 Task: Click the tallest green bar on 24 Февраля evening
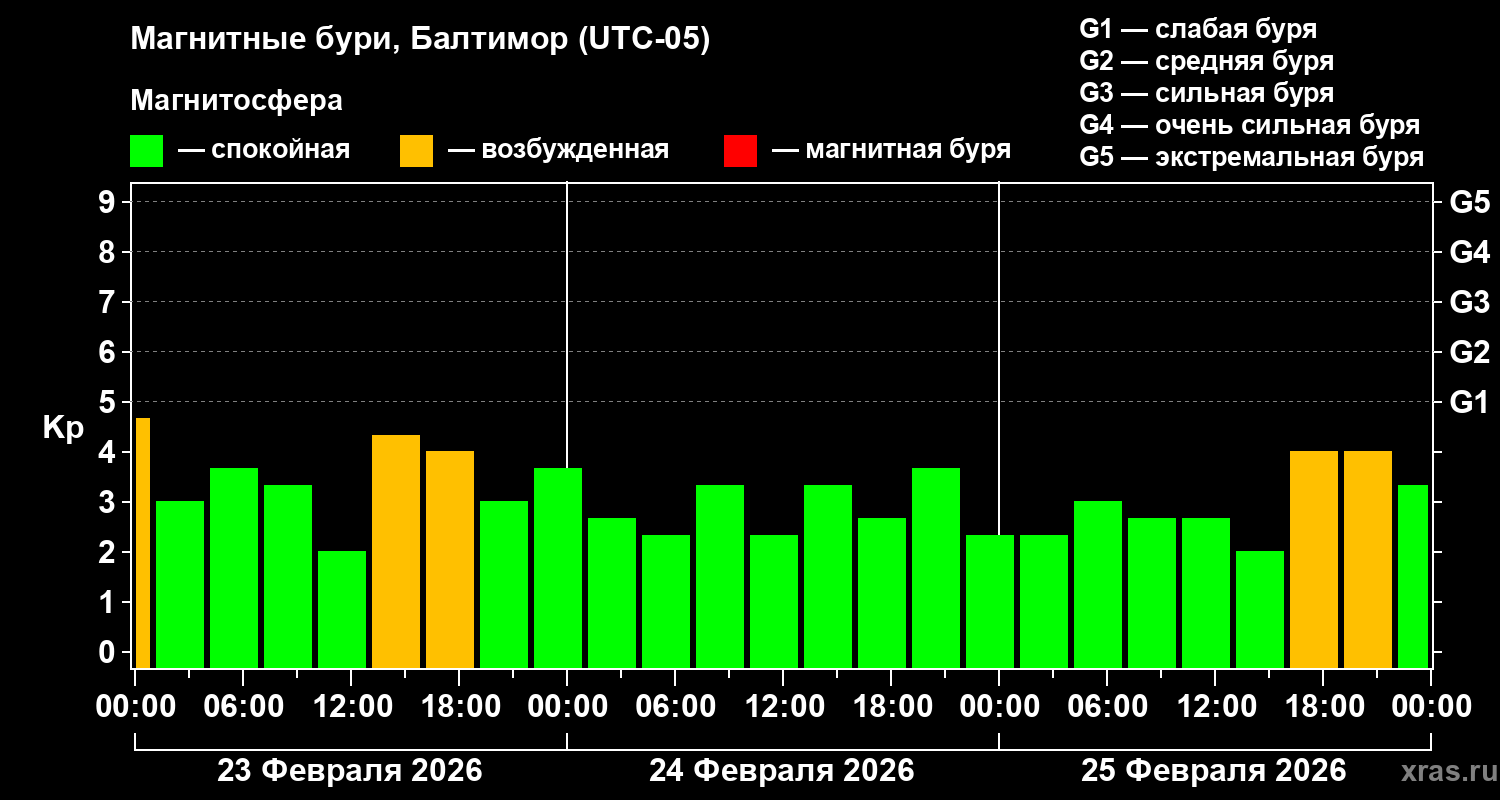click(x=936, y=568)
